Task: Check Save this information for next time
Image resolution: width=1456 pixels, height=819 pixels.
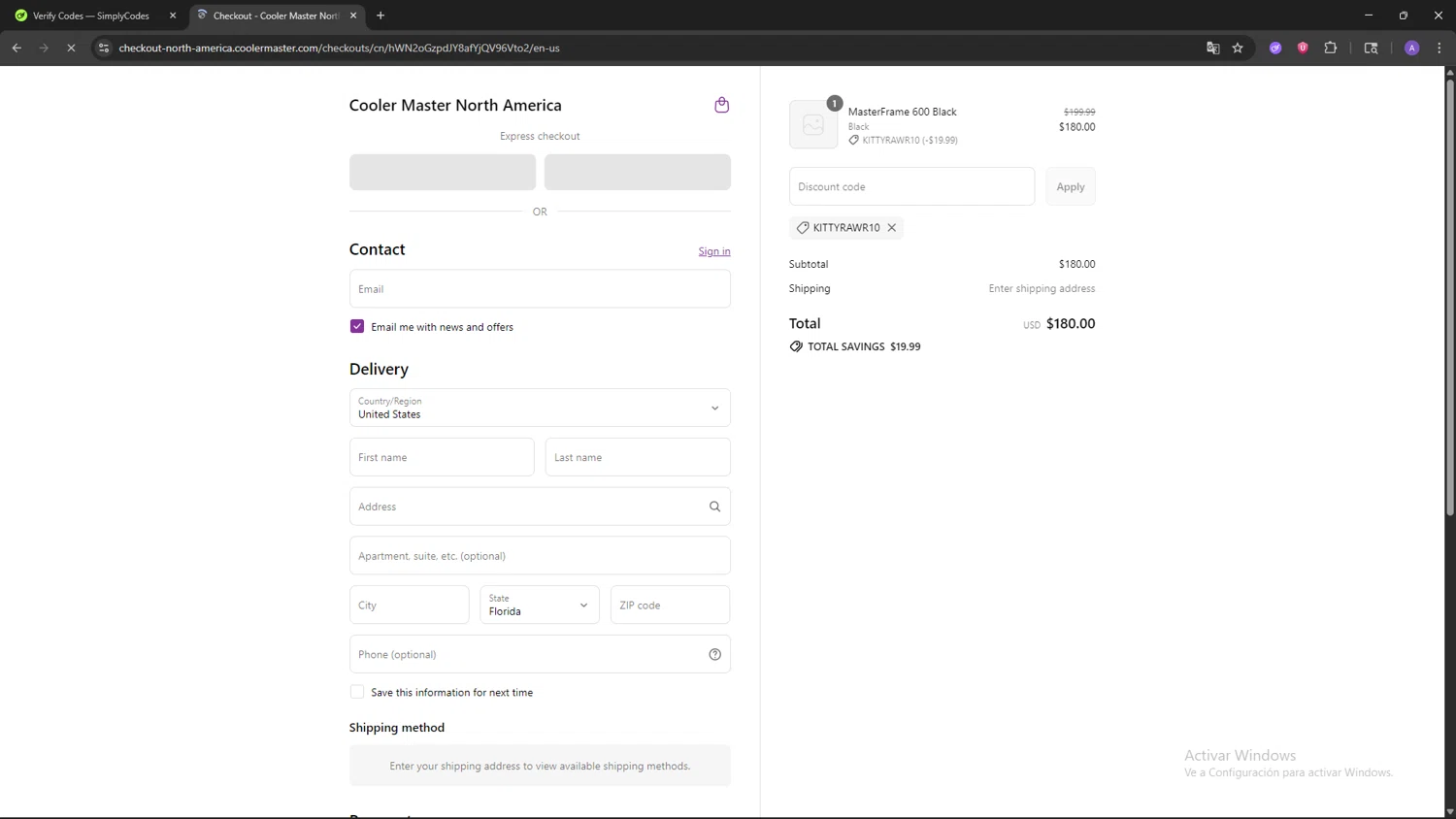Action: 357,692
